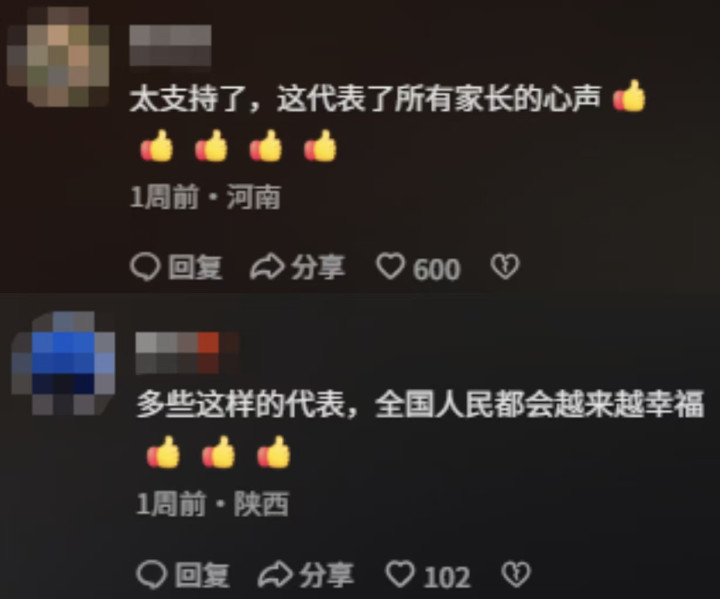Click share arrow icon on Henan comment
Image resolution: width=720 pixels, height=599 pixels.
pyautogui.click(x=267, y=267)
